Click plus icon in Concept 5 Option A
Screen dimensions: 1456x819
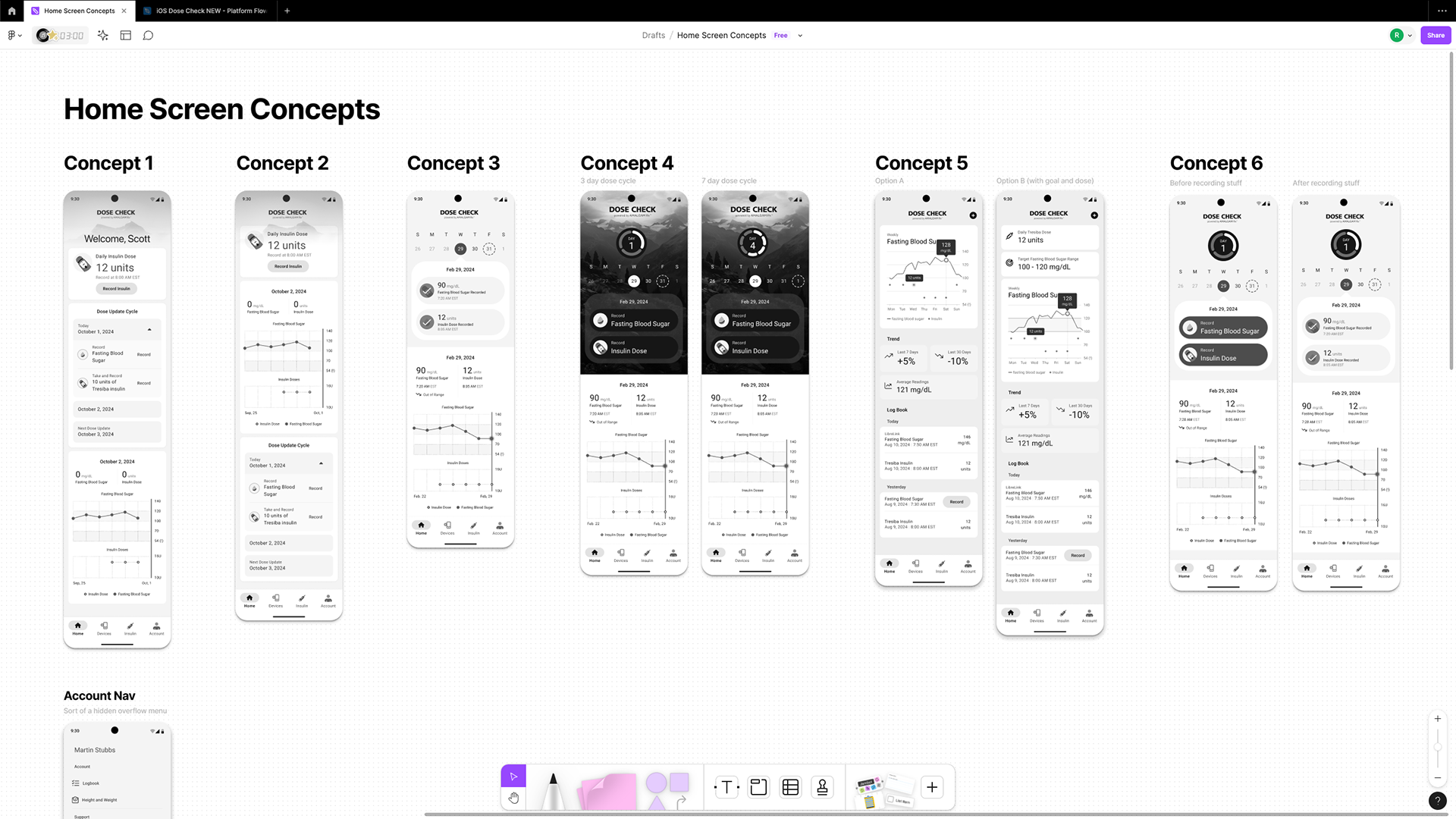[x=973, y=215]
